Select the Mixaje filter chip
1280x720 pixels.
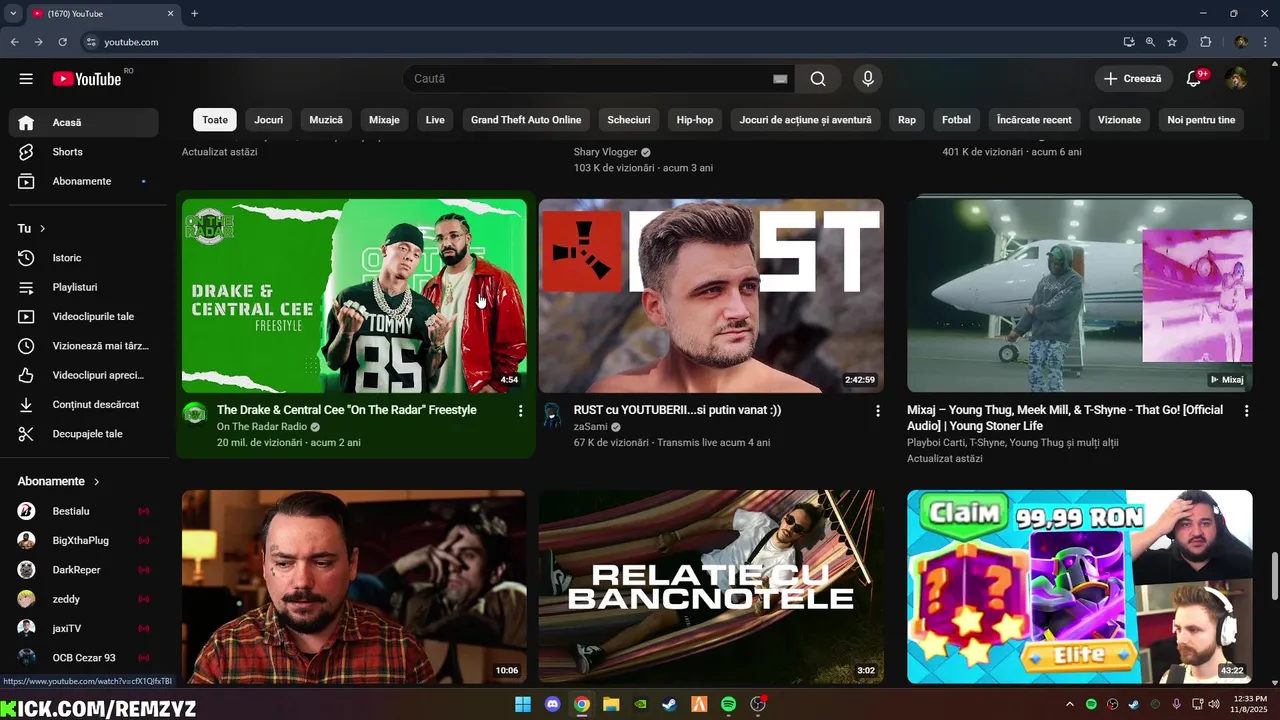(x=384, y=120)
